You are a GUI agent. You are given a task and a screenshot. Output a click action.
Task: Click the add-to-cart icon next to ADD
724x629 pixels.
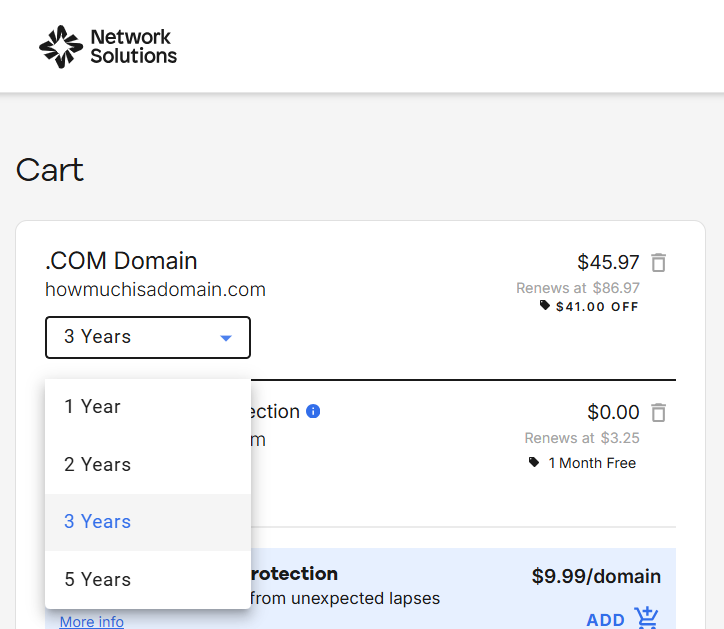point(647,618)
